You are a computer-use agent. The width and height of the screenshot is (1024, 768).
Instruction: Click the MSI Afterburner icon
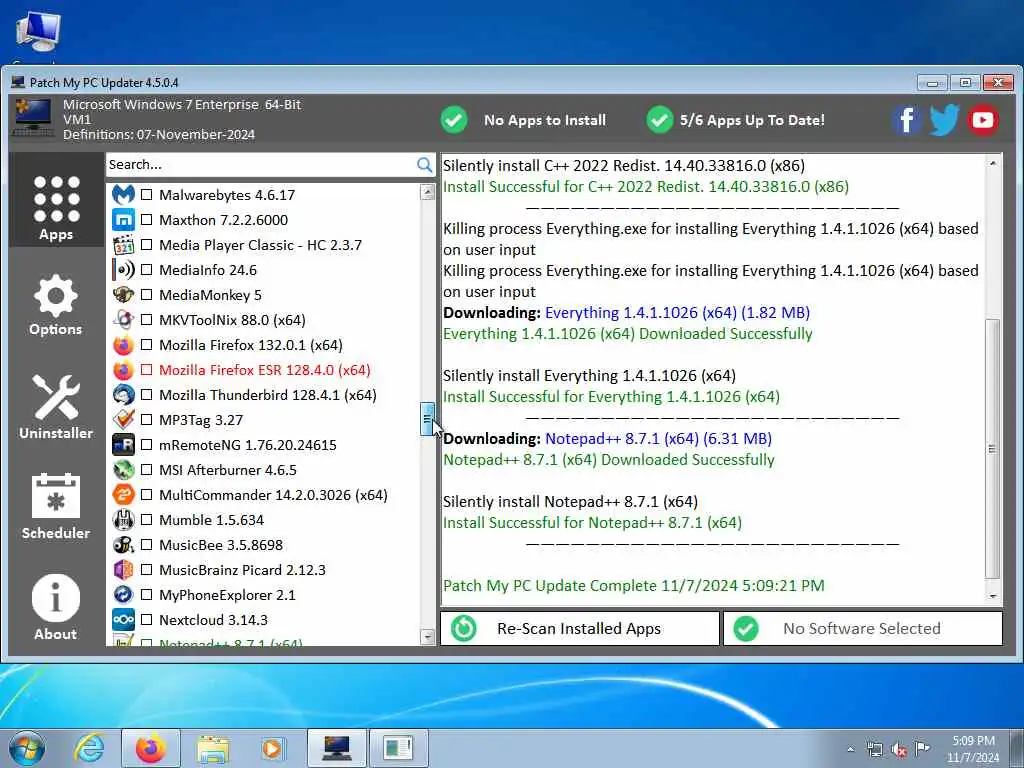tap(123, 470)
